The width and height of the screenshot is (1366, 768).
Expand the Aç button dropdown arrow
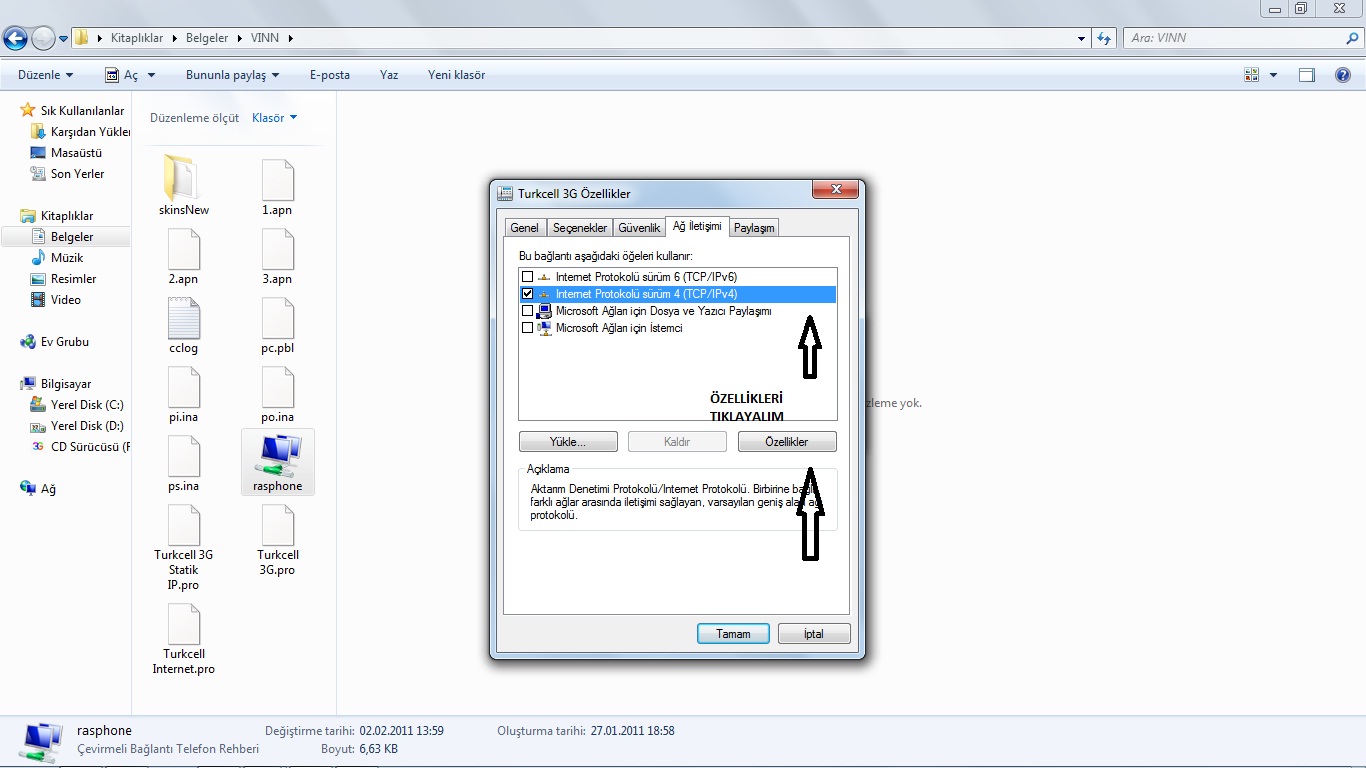tap(152, 75)
